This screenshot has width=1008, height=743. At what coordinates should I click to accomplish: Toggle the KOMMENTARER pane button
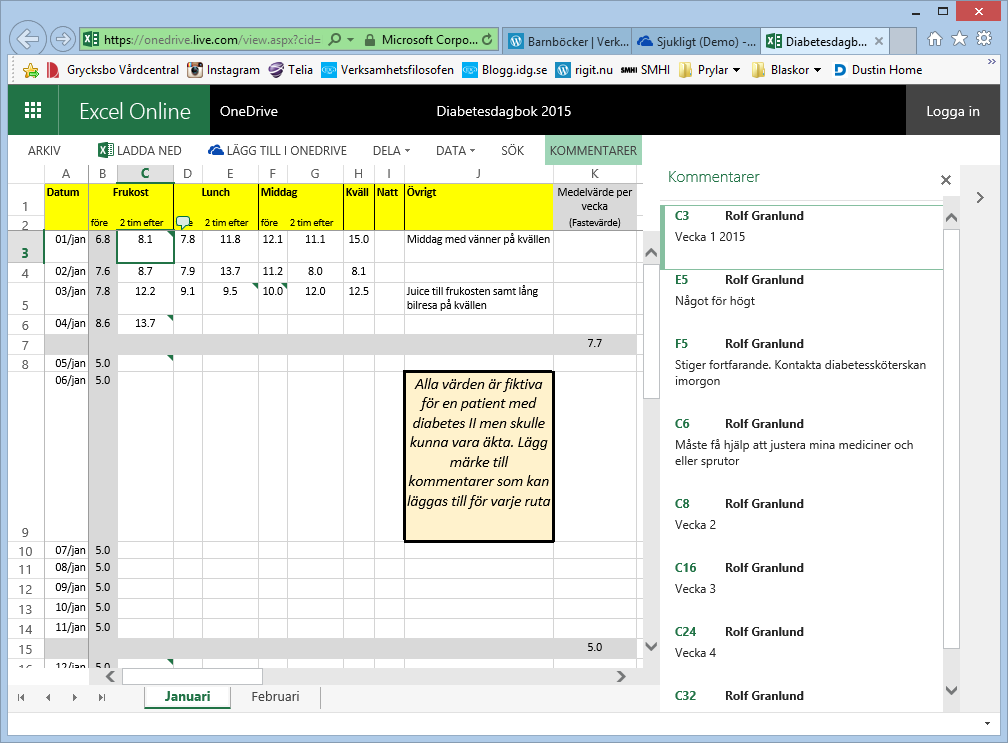tap(593, 151)
